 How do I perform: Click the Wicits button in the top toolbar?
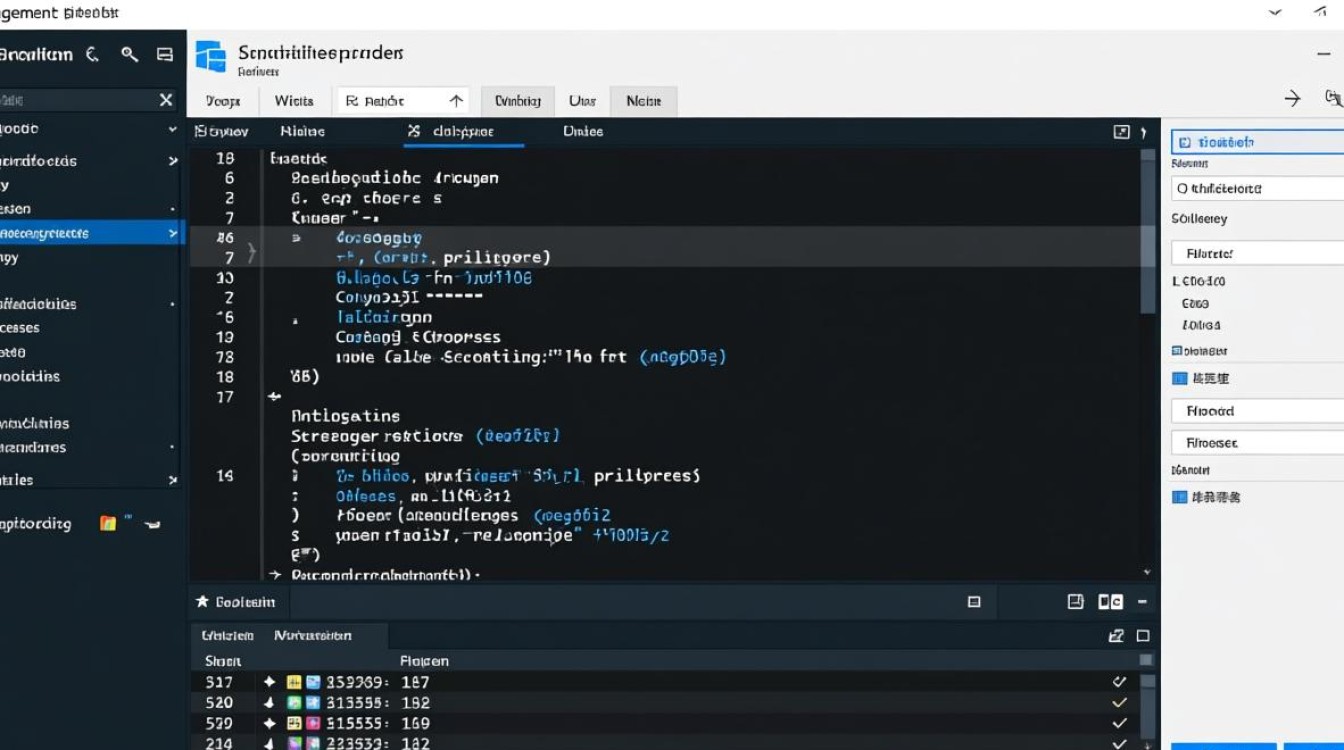click(x=294, y=100)
